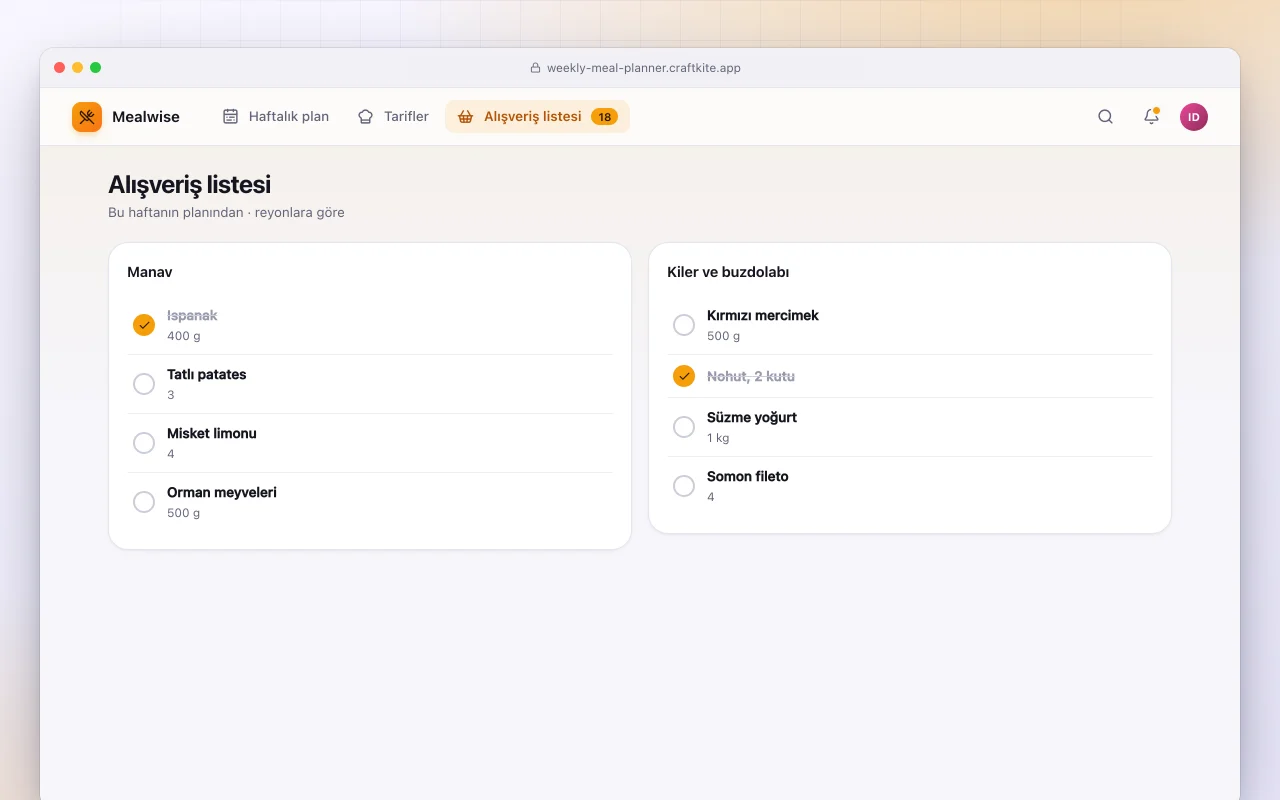
Task: Click the weekly-meal-planner.craftkite.app address
Action: click(x=644, y=68)
